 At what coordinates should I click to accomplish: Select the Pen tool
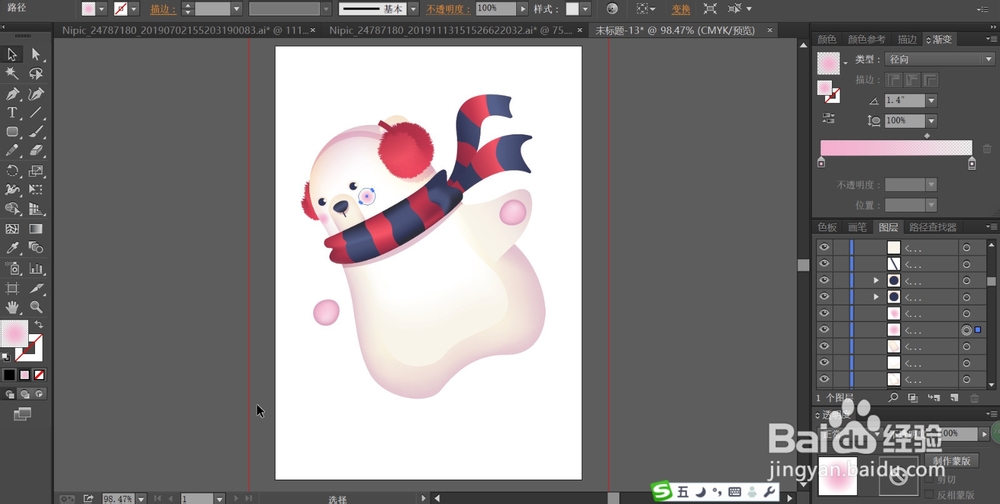[12, 94]
